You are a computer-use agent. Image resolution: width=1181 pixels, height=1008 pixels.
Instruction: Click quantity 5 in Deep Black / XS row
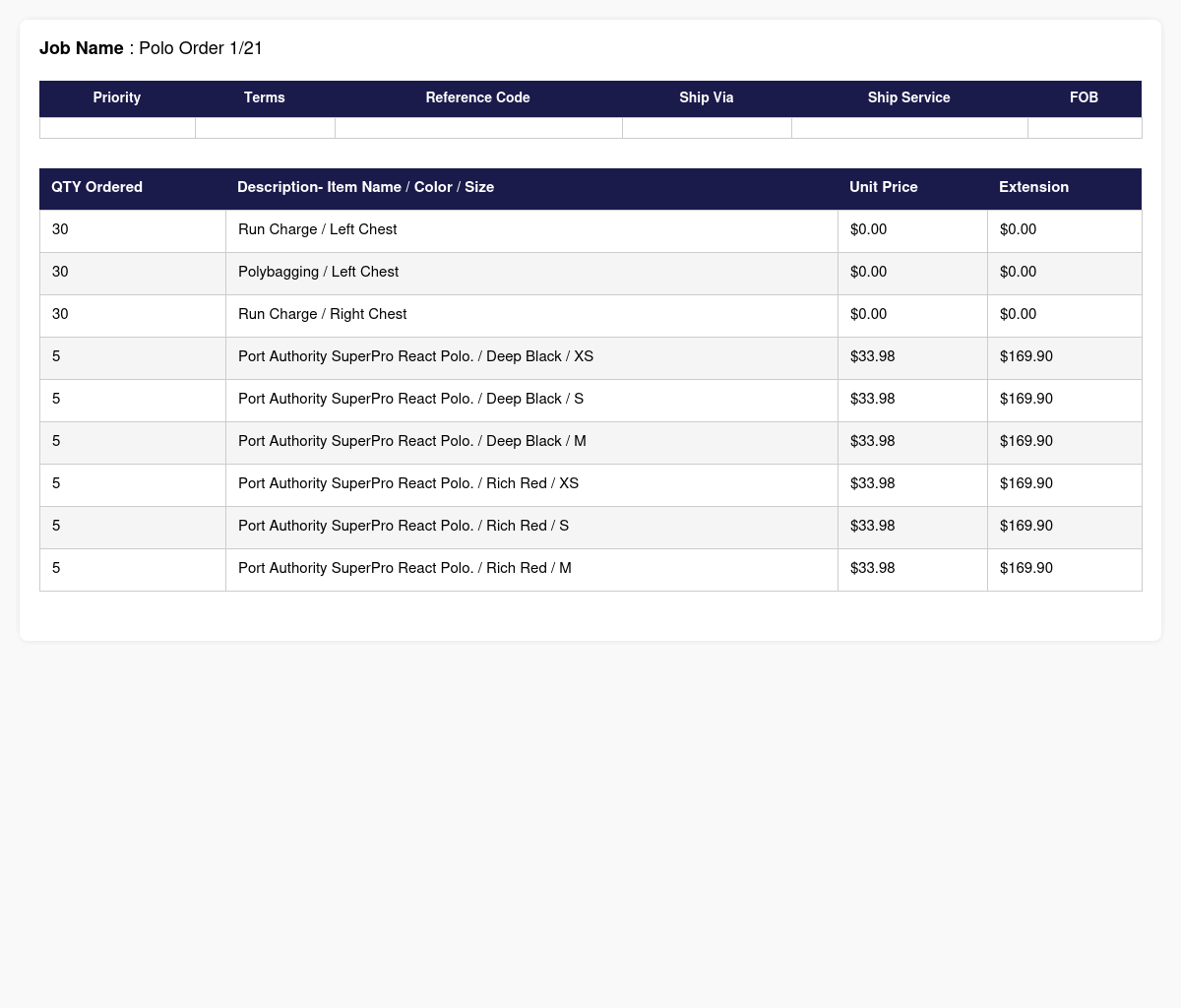tap(56, 356)
